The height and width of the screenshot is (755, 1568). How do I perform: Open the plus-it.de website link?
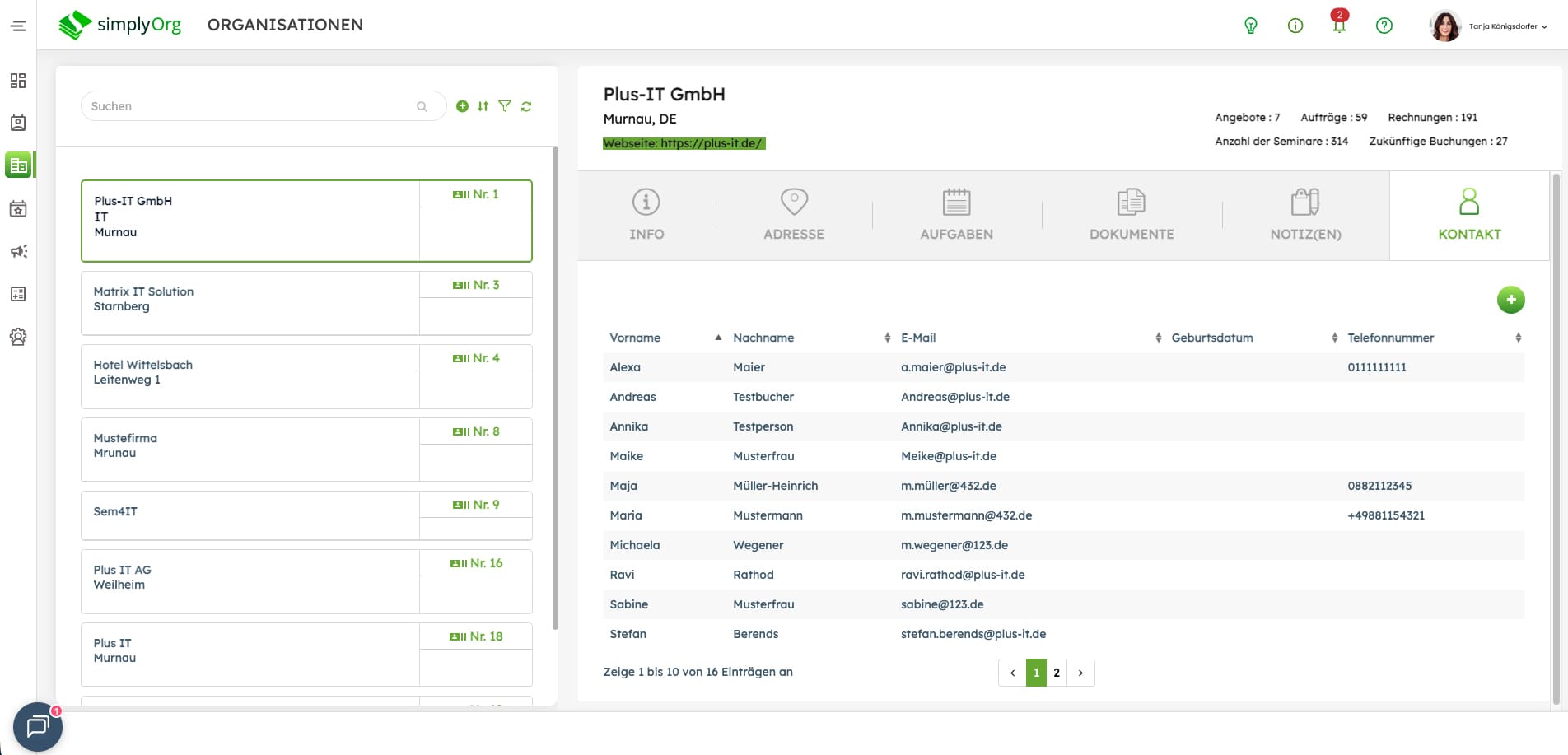tap(684, 143)
